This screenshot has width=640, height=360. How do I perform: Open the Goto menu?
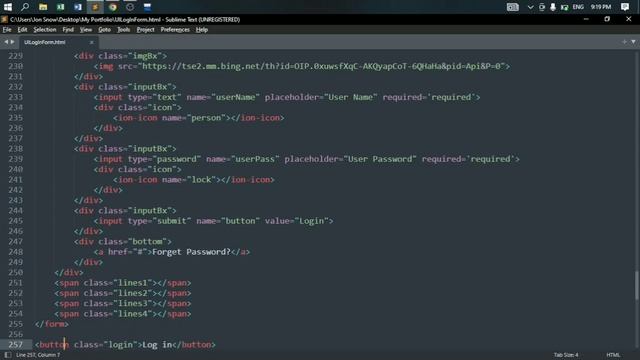tap(104, 29)
